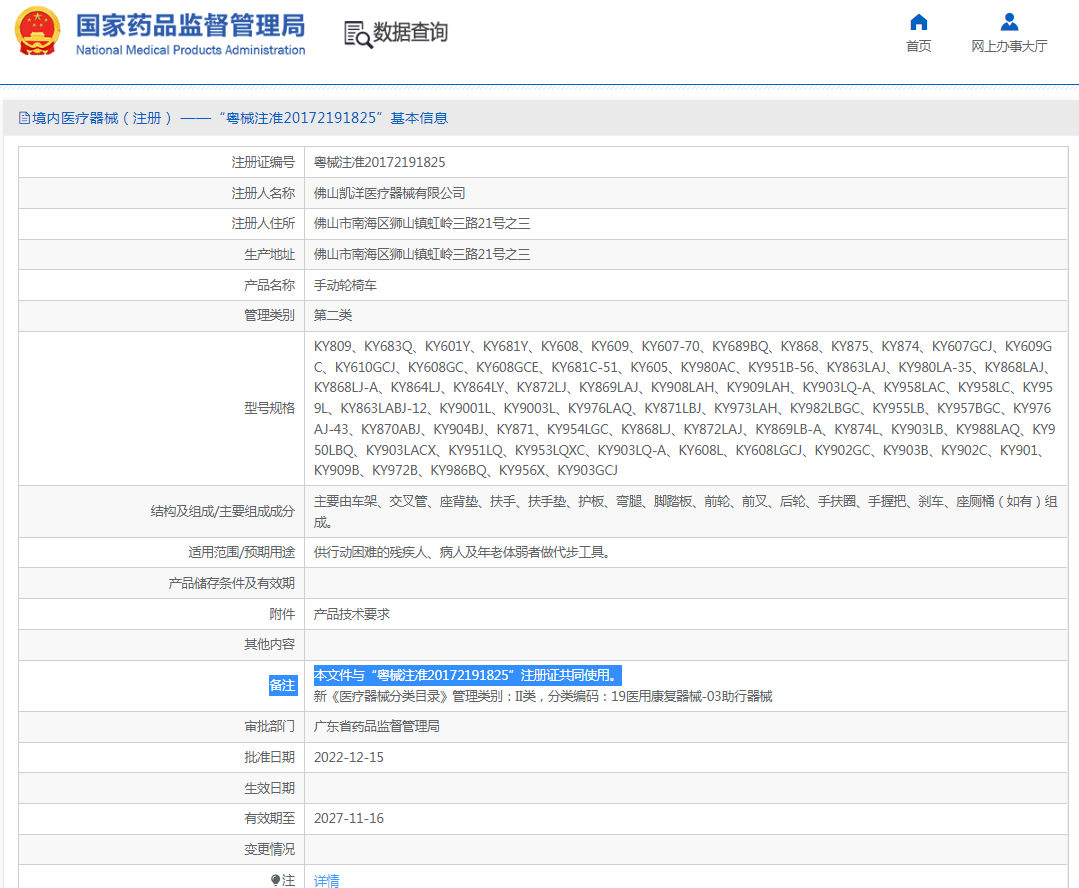Click the highlighted 本文件与 remark text
This screenshot has width=1079, height=888.
pos(467,675)
